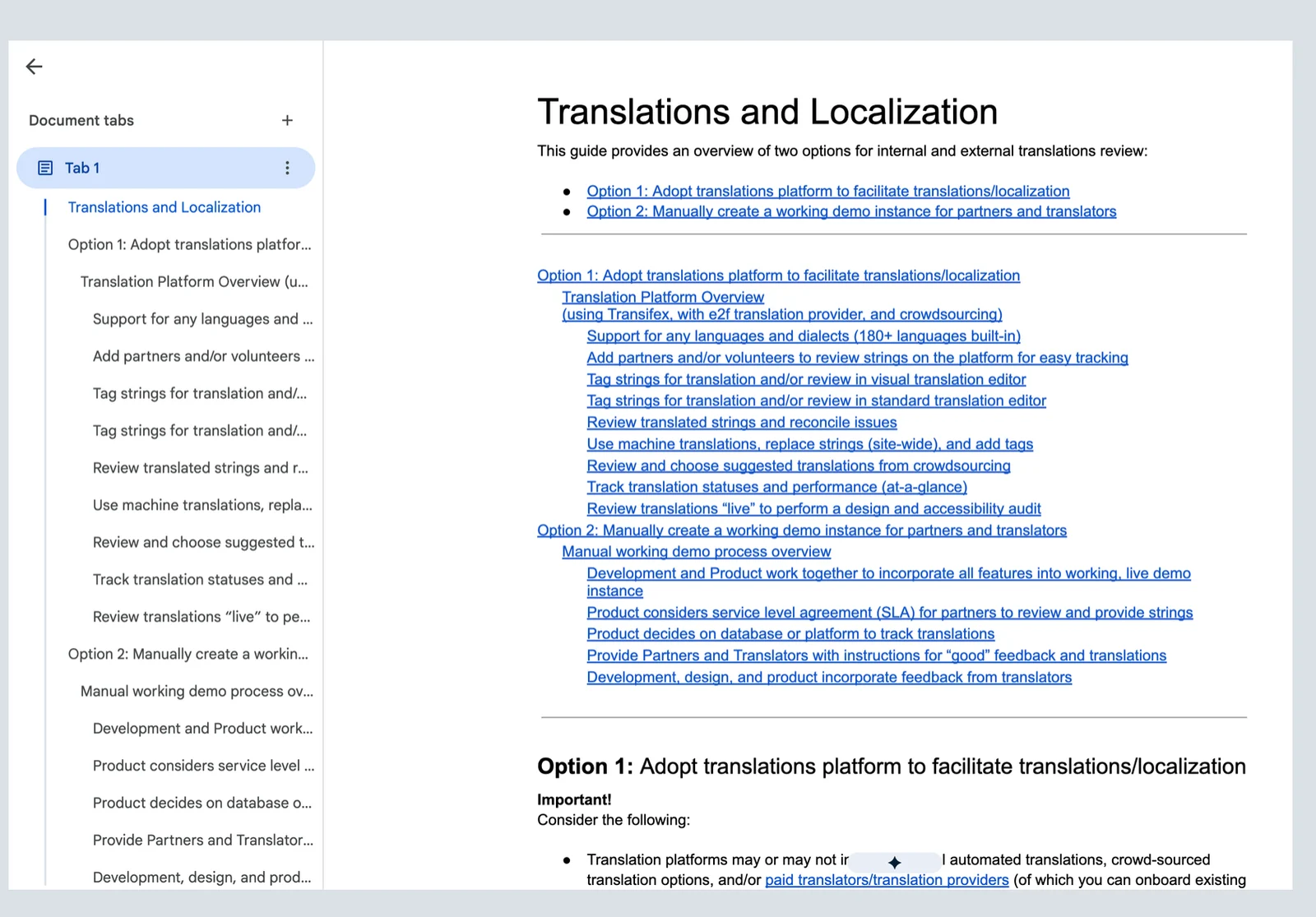The width and height of the screenshot is (1316, 917).
Task: Click the Gemini sparkle icon in the text
Action: coord(895,862)
